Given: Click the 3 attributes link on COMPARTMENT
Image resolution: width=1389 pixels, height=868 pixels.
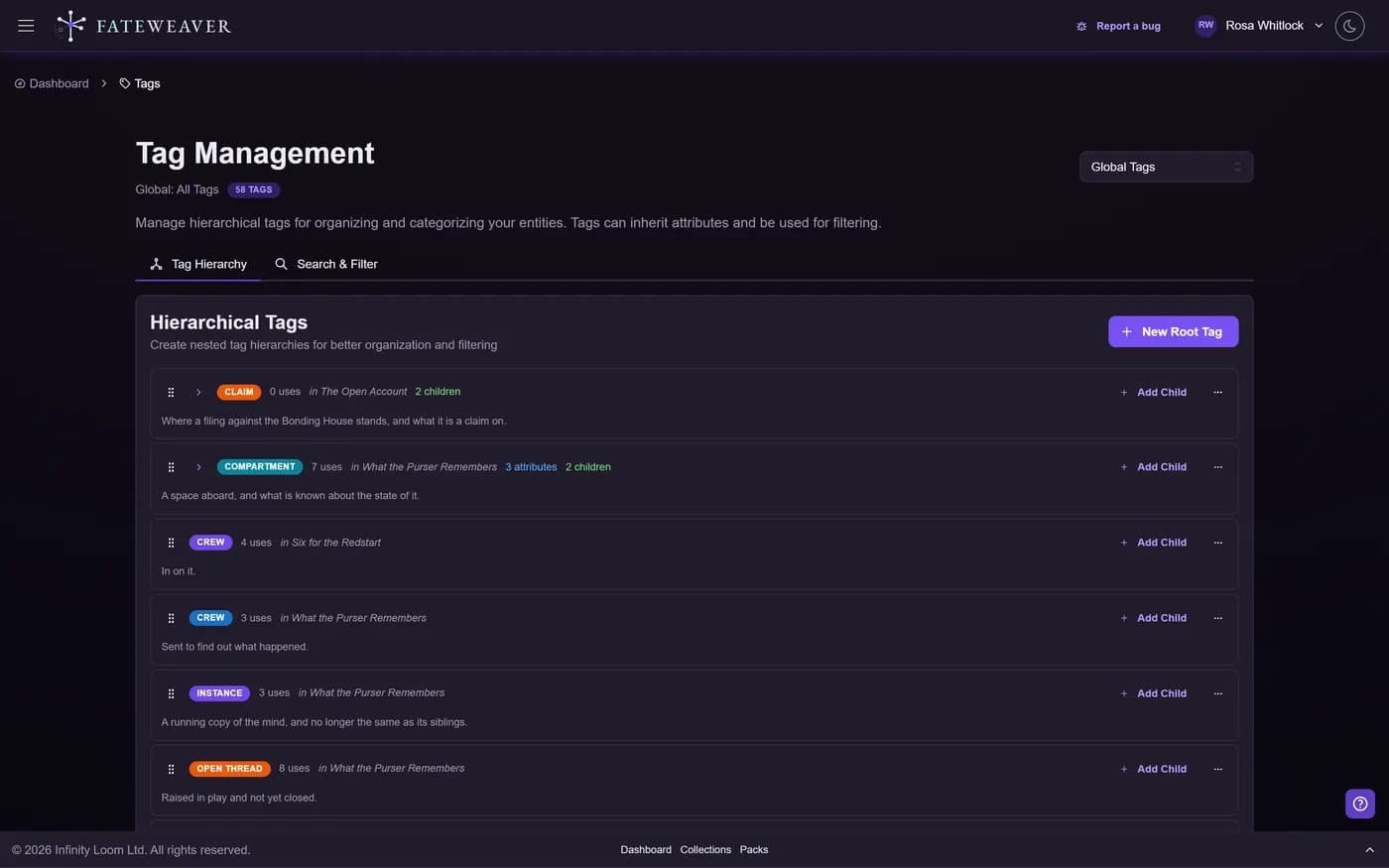Looking at the screenshot, I should (x=531, y=467).
